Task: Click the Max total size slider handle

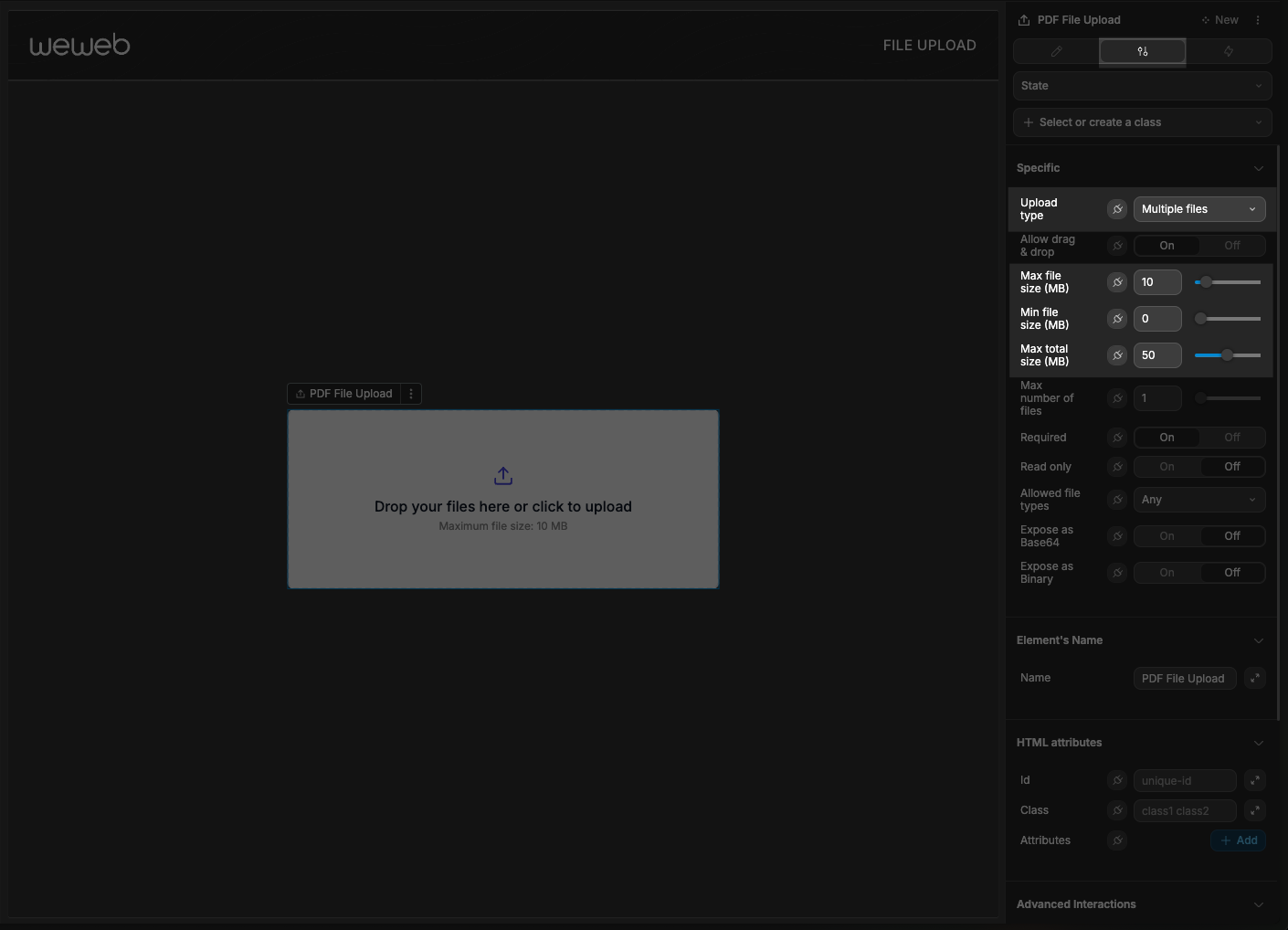Action: pos(1228,355)
